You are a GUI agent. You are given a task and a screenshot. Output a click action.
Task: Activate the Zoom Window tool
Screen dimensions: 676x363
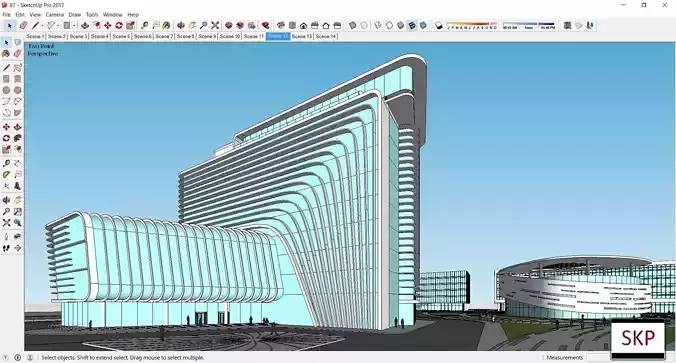(x=17, y=212)
